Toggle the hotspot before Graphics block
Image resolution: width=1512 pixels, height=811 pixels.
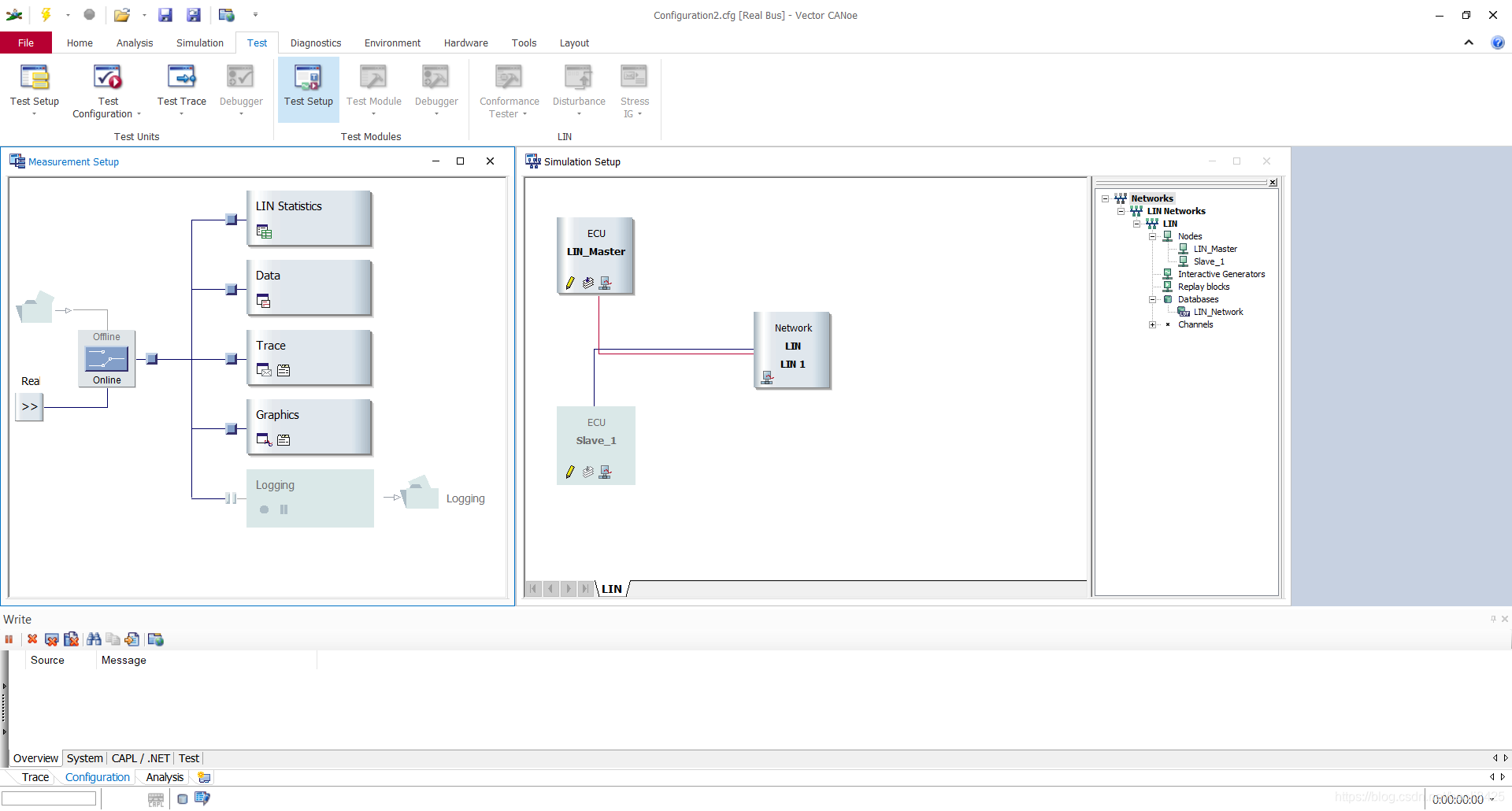[x=232, y=428]
